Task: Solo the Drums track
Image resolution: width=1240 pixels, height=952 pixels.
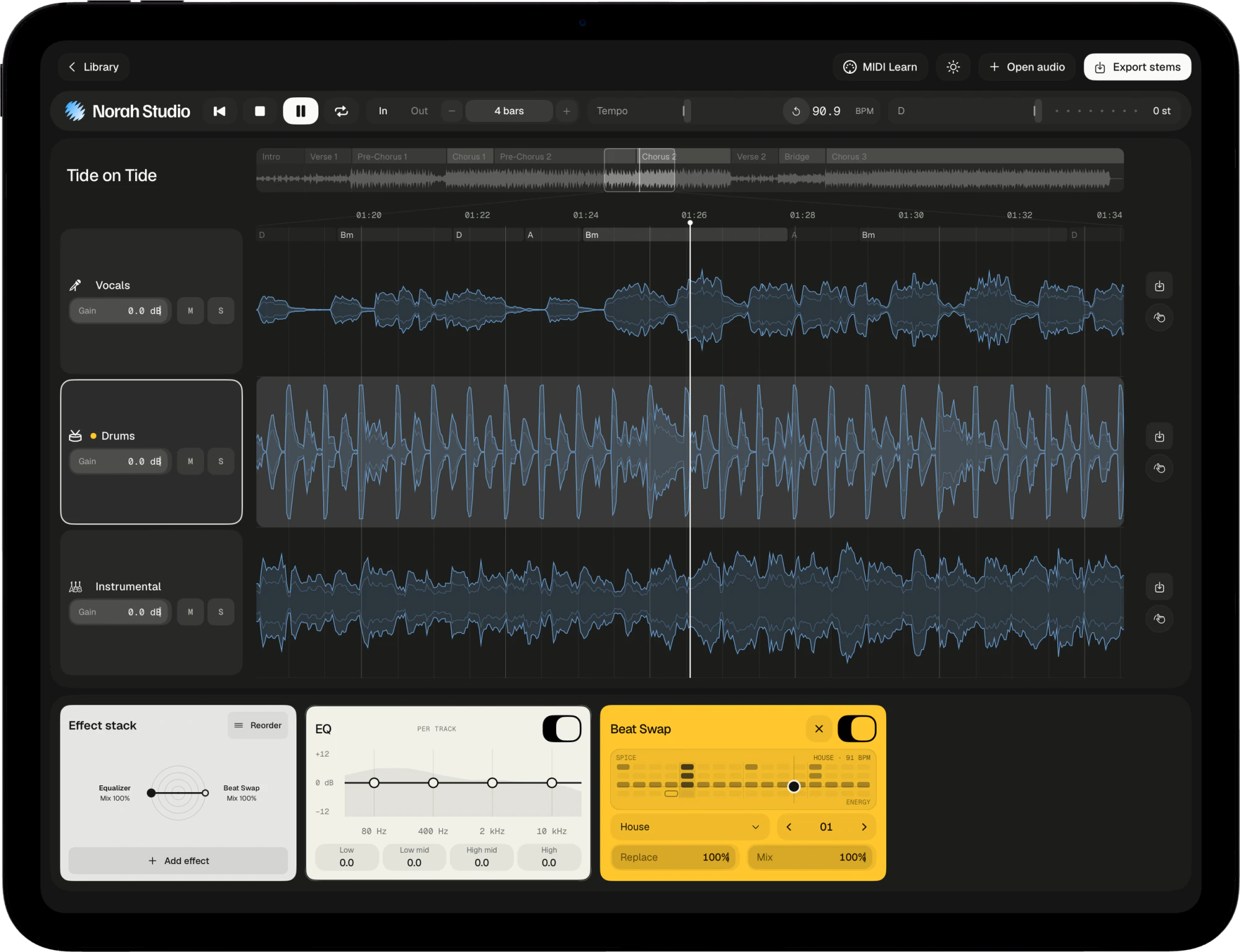Action: coord(221,462)
